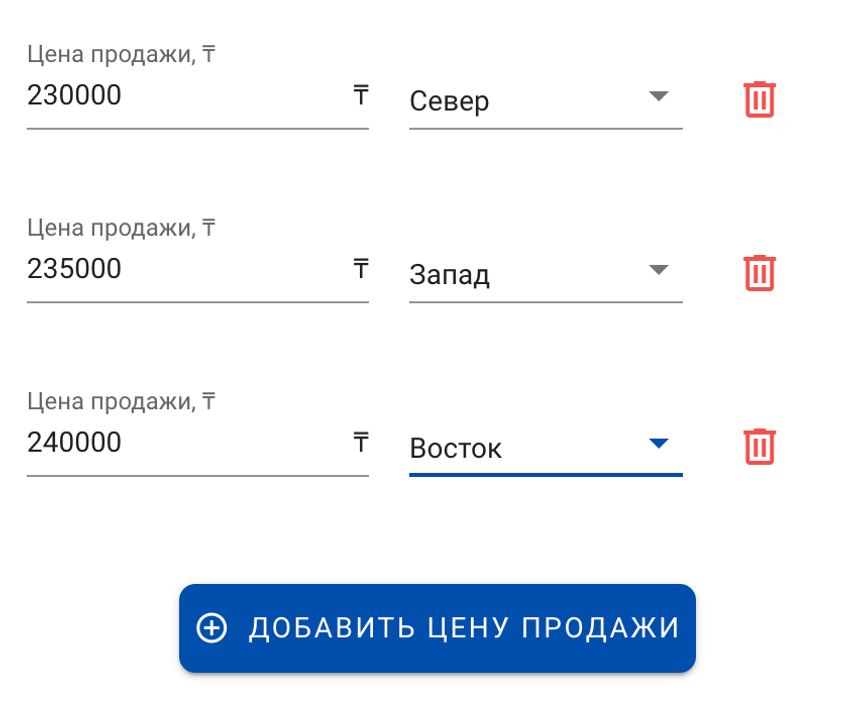Remove the 240000 price row via trash icon

point(760,446)
